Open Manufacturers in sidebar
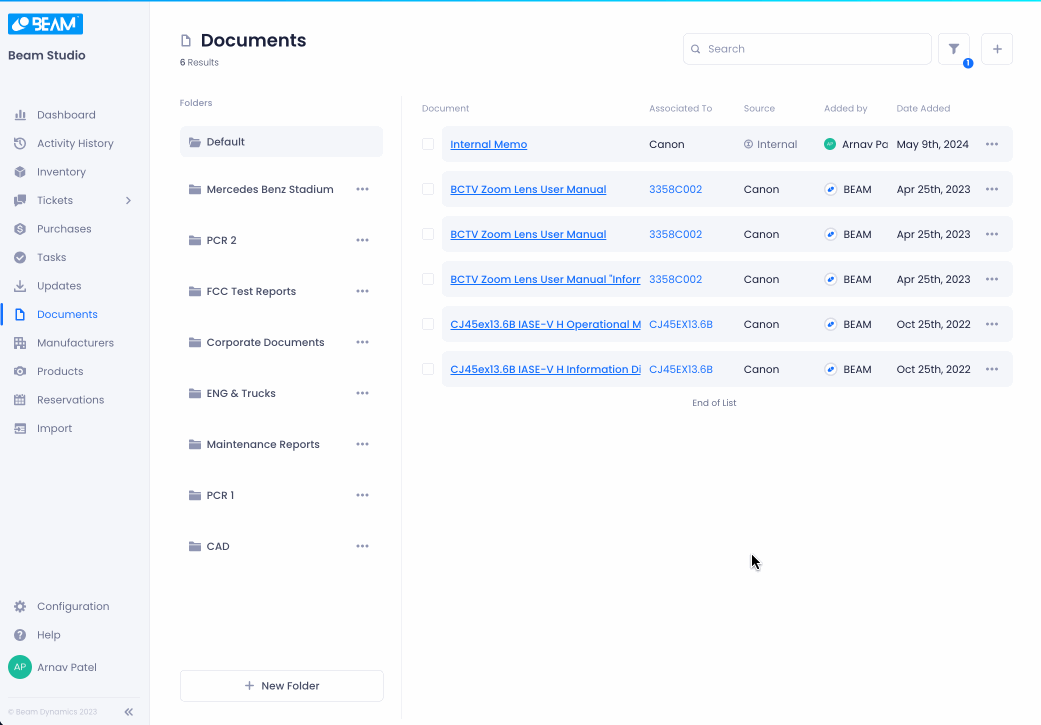The width and height of the screenshot is (1041, 725). point(75,343)
